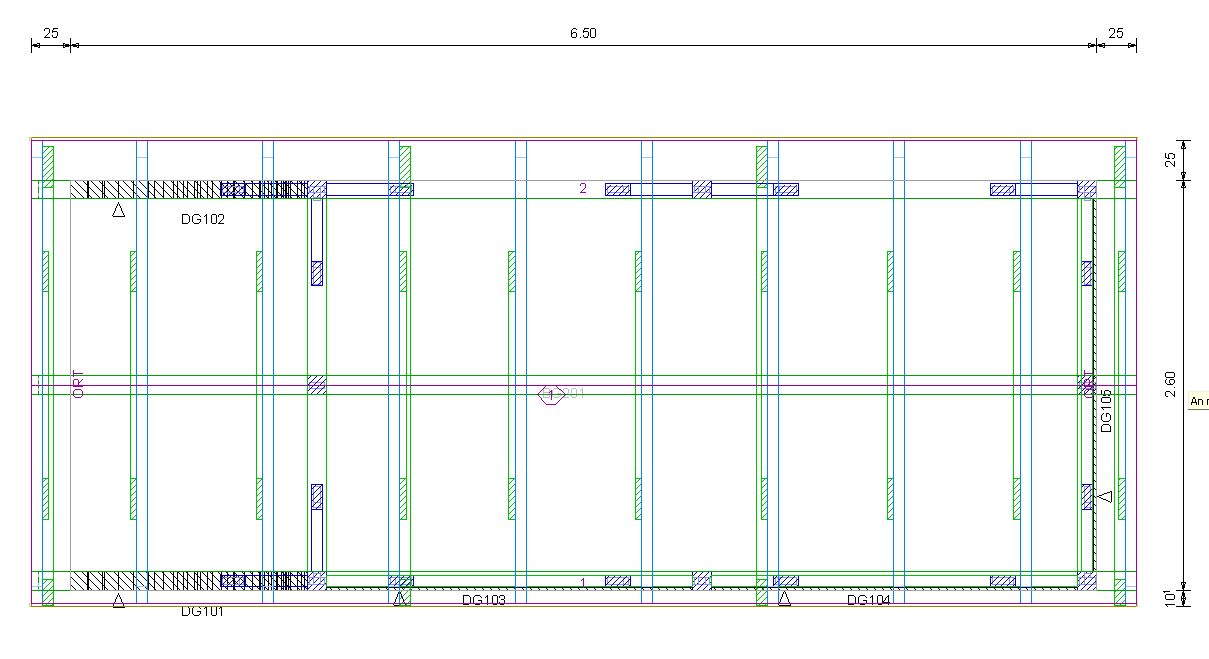Select the vertical DG105 label

[x=1106, y=410]
